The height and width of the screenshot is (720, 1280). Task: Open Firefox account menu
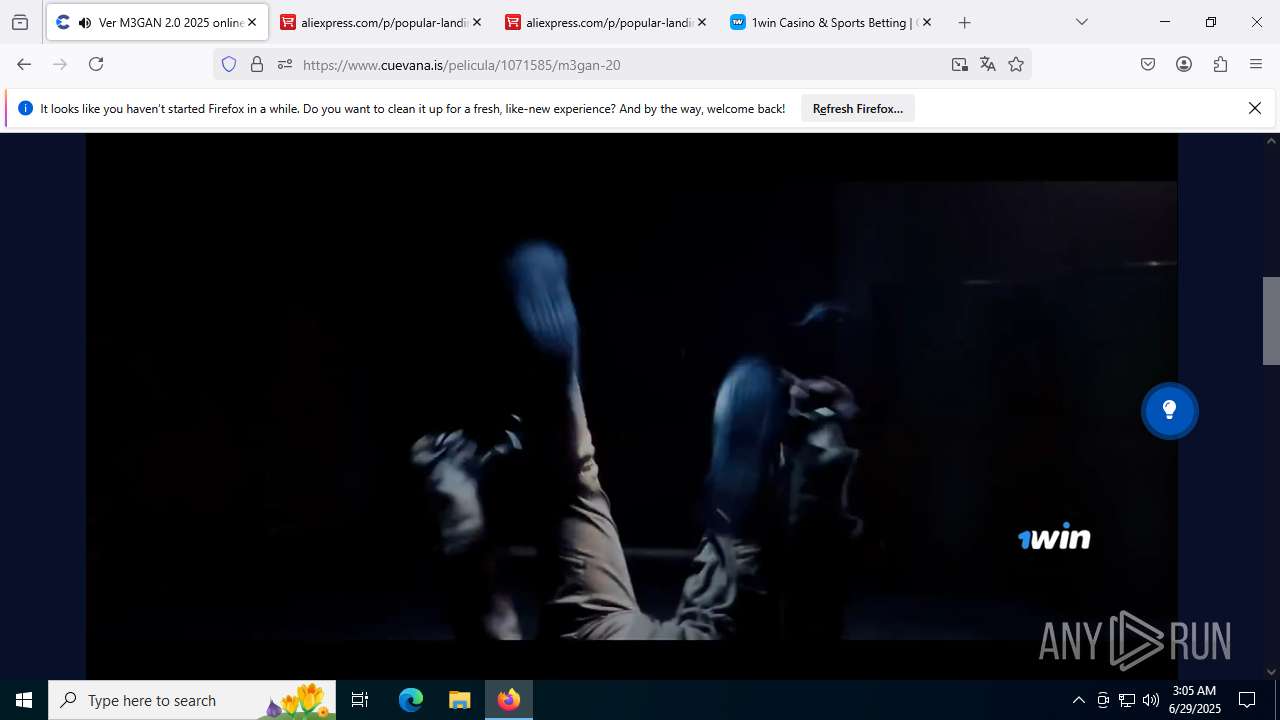coord(1184,64)
